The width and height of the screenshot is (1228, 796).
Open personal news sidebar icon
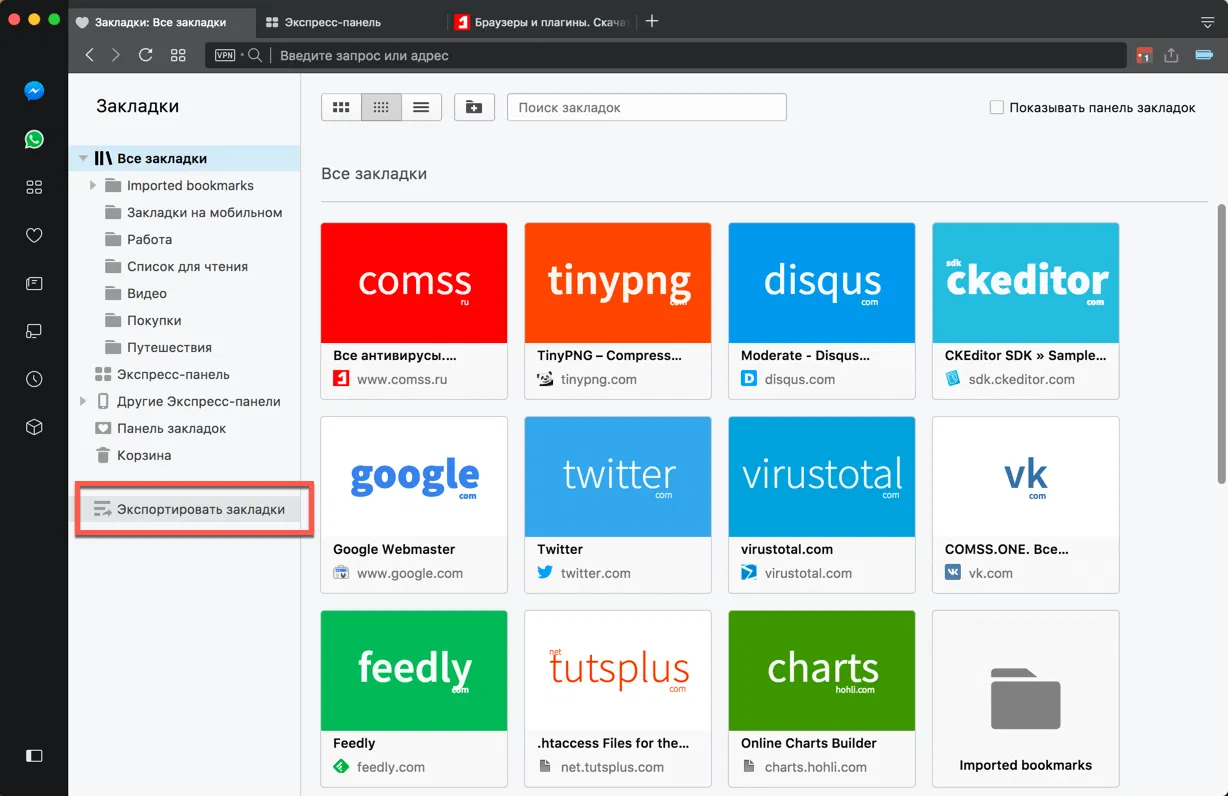(34, 283)
